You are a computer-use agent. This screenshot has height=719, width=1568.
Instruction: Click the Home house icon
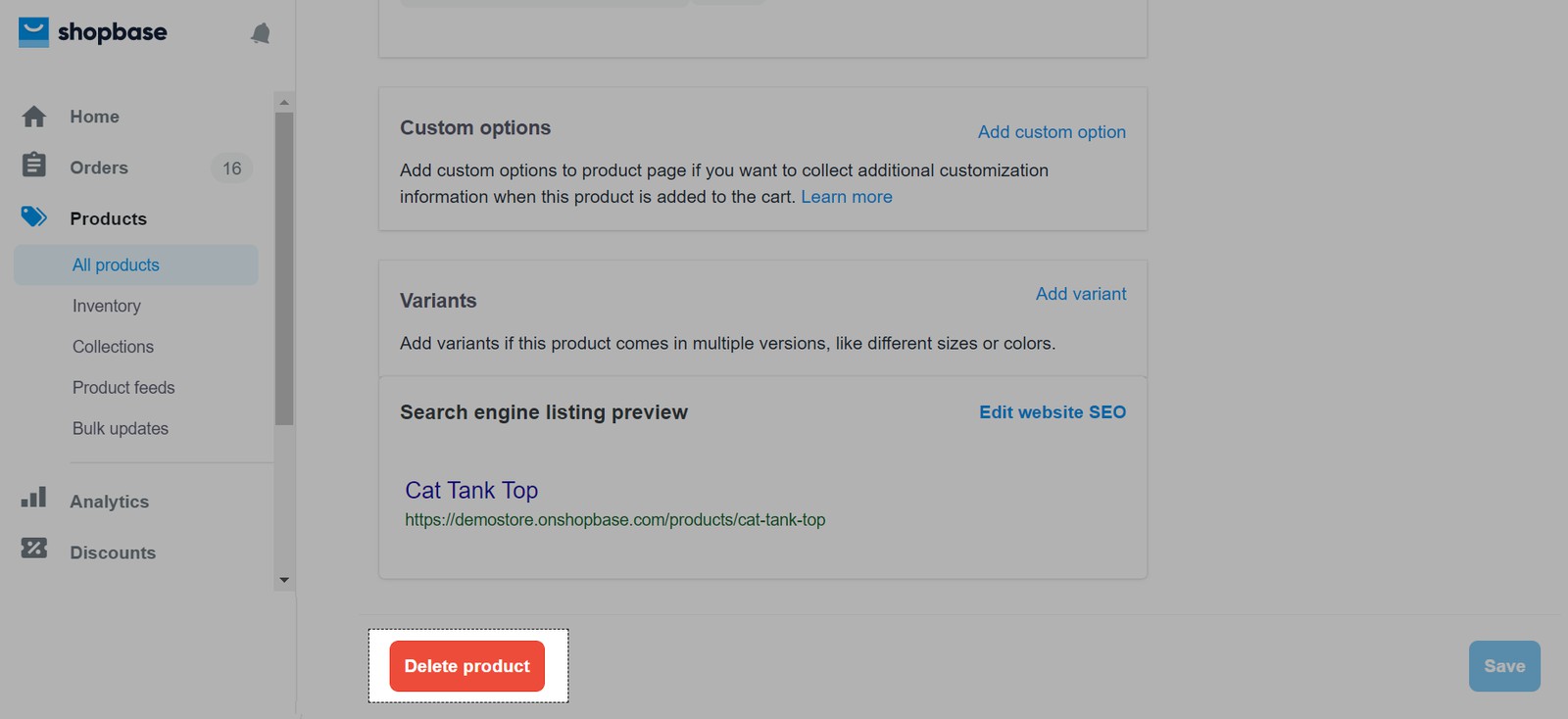click(x=34, y=117)
